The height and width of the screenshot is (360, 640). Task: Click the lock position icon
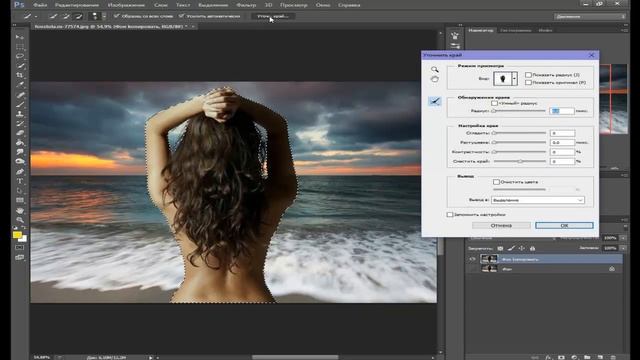pyautogui.click(x=522, y=248)
